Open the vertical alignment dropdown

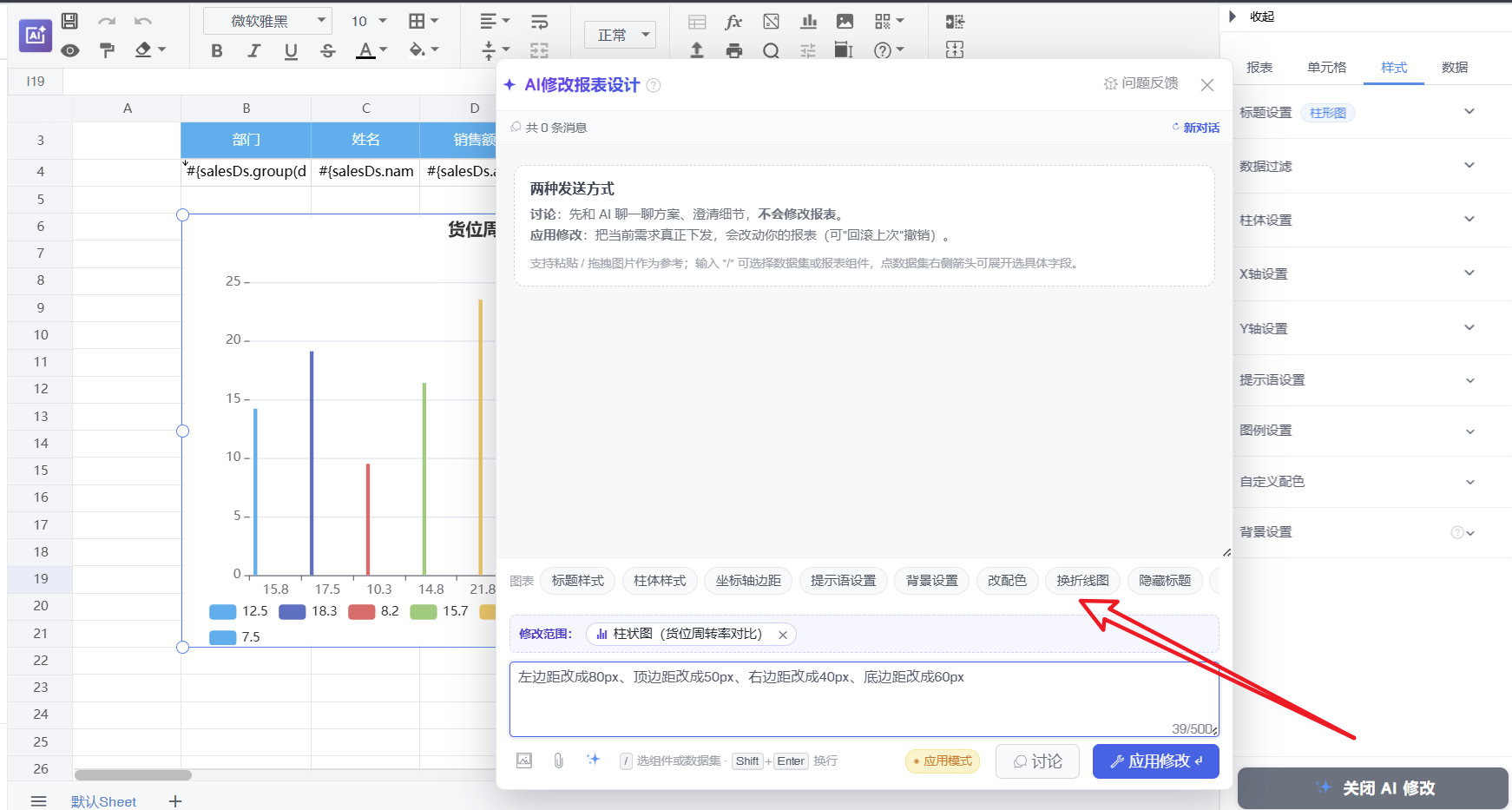(495, 50)
